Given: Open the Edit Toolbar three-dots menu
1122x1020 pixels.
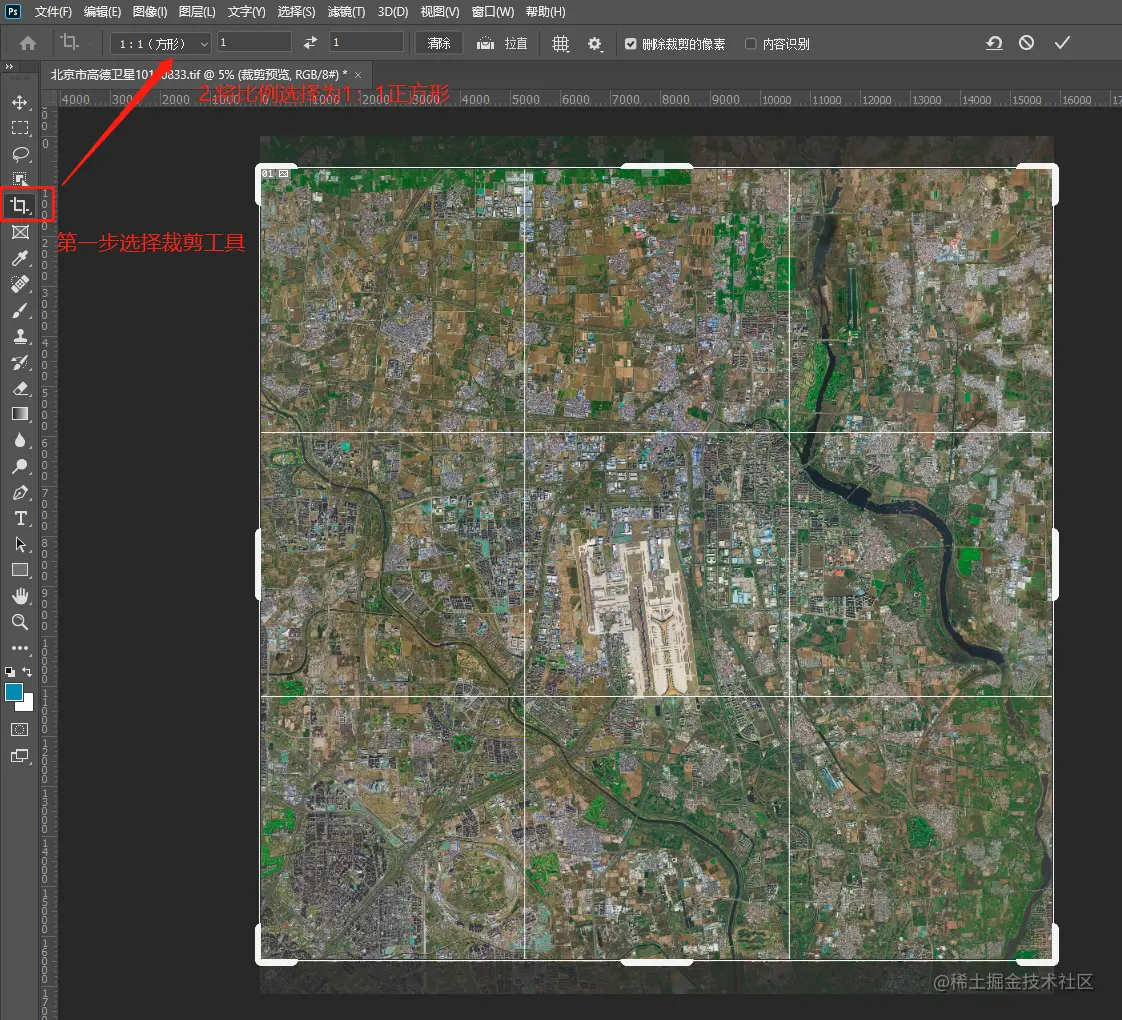Looking at the screenshot, I should (20, 648).
